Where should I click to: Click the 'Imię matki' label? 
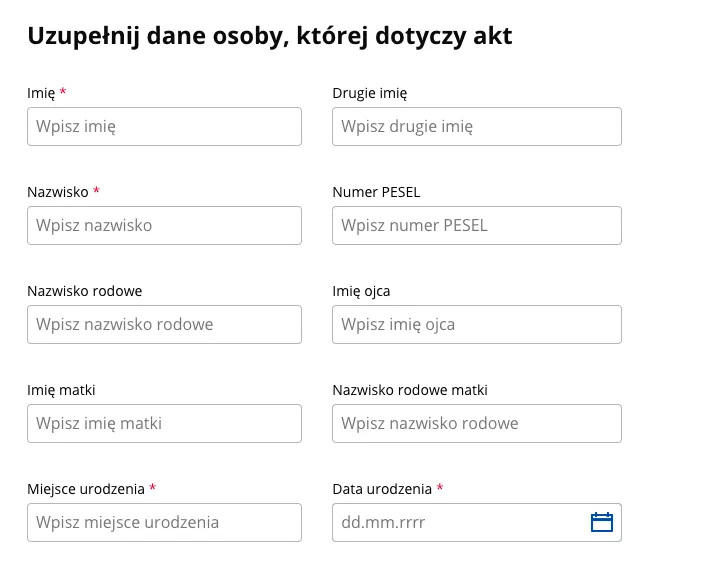click(61, 390)
